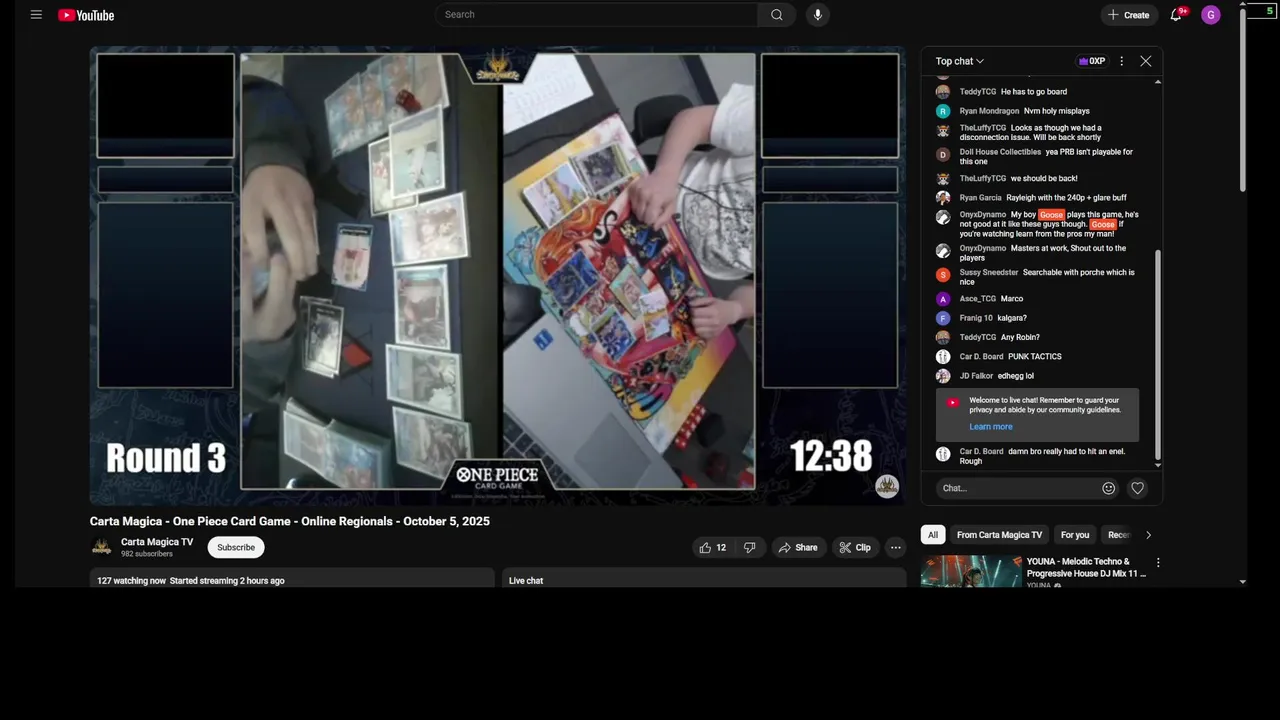Click Ryan Garcia avatar in chat

(x=943, y=198)
